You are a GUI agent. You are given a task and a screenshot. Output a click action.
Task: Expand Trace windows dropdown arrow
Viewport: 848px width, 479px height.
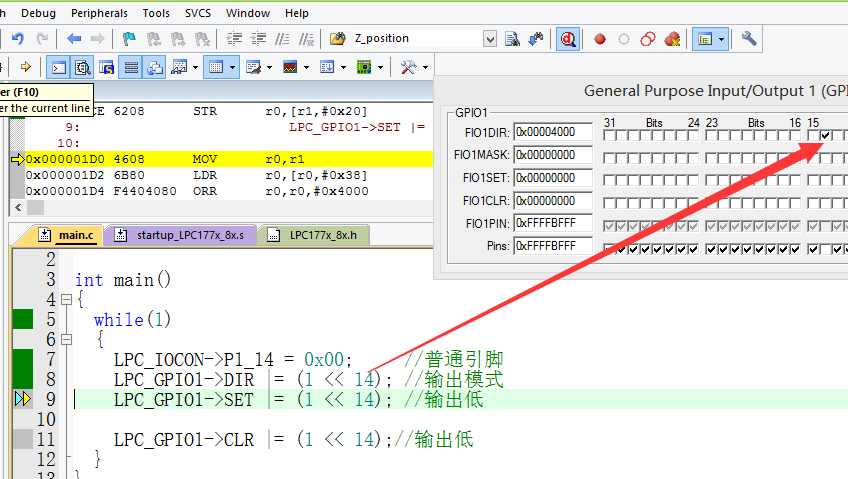pyautogui.click(x=343, y=68)
